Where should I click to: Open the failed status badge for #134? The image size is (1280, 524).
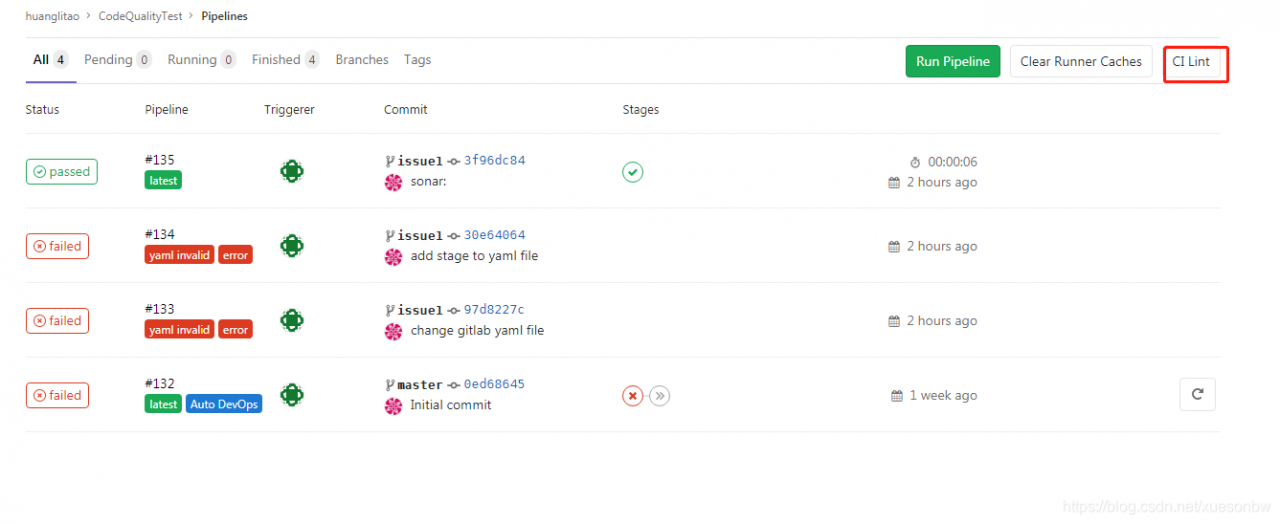[x=57, y=246]
